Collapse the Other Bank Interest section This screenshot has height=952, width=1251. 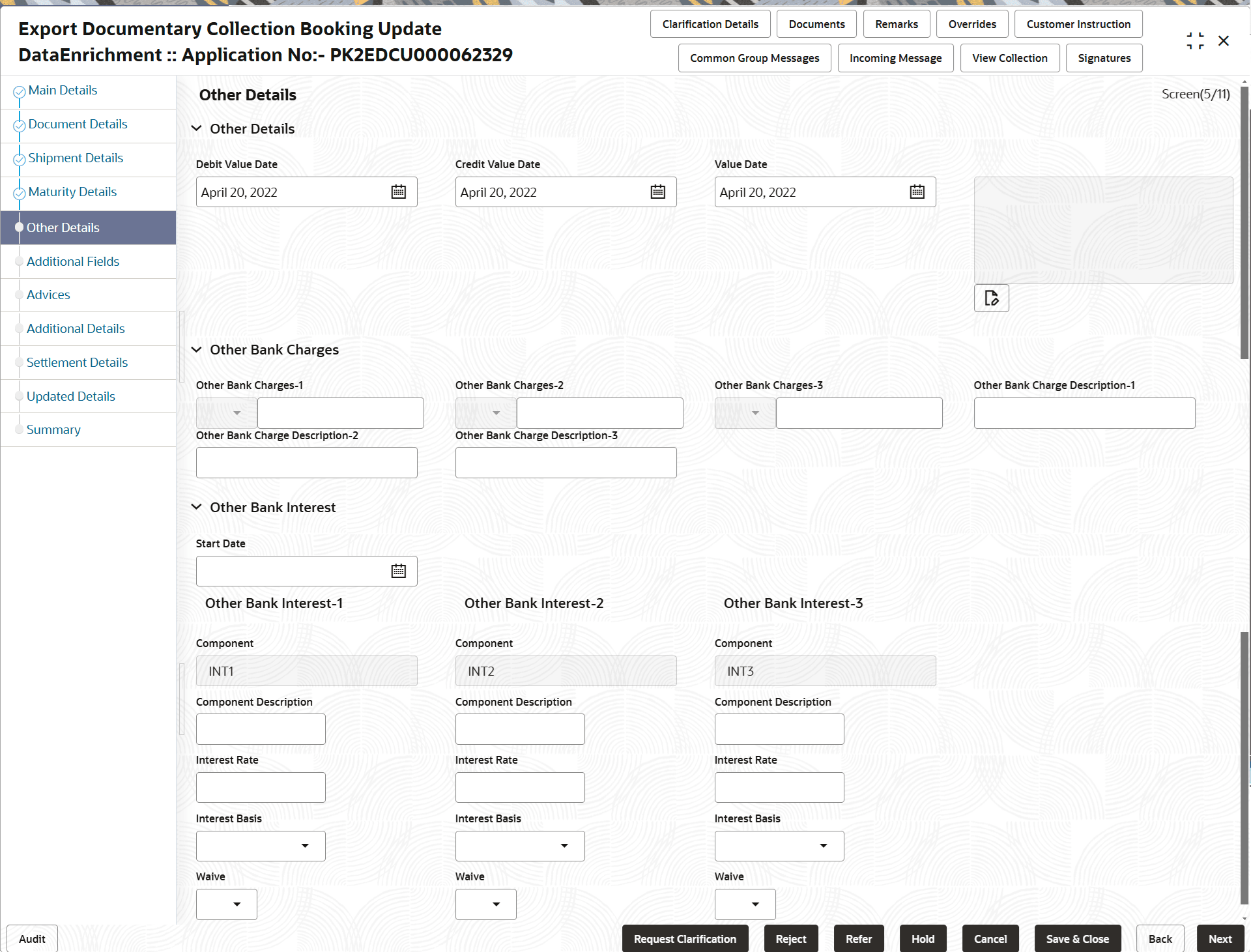point(196,507)
